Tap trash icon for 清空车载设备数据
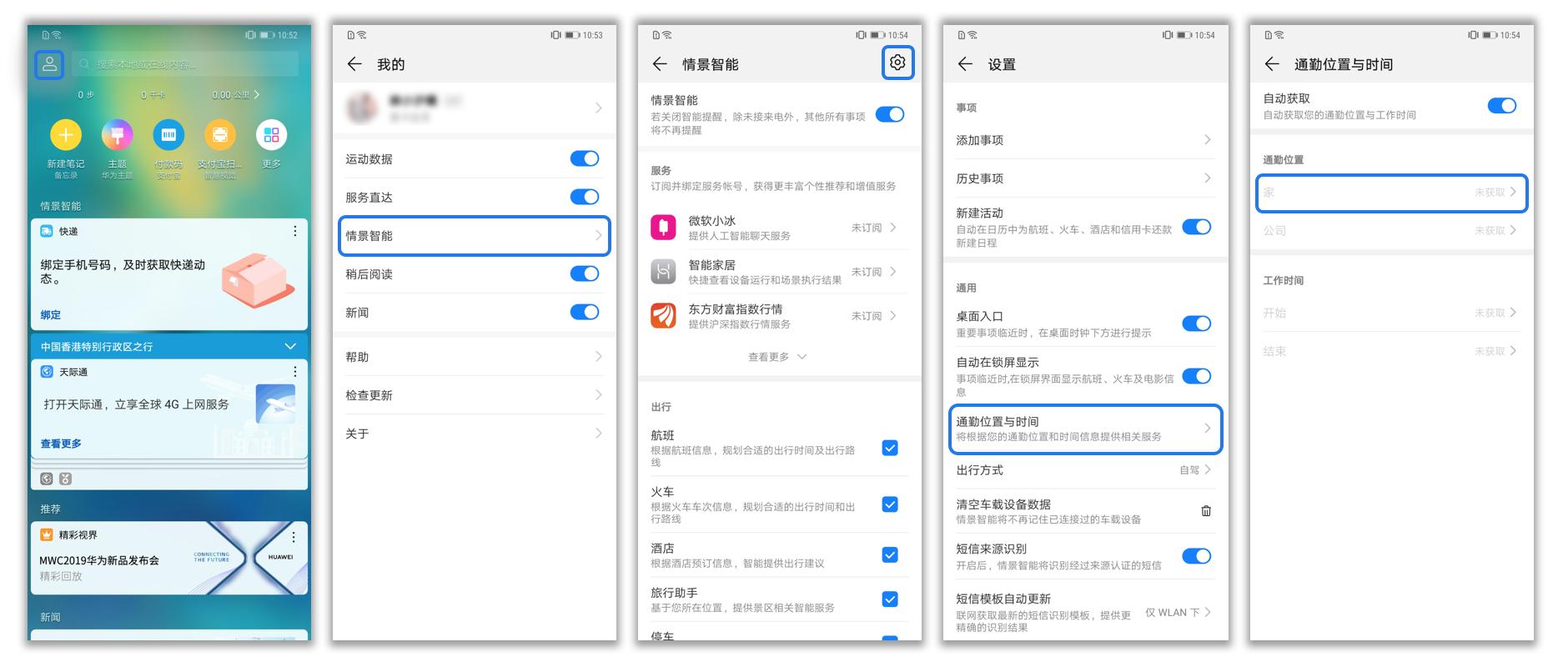The width and height of the screenshot is (1568, 667). (1206, 511)
